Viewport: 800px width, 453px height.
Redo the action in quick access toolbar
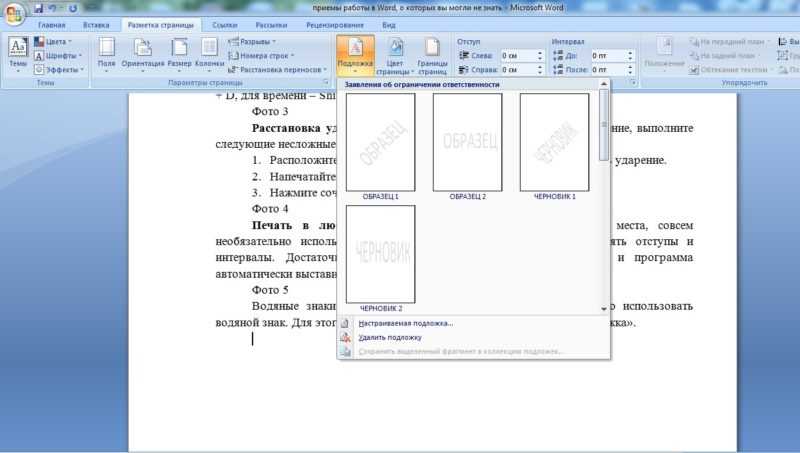pyautogui.click(x=72, y=8)
